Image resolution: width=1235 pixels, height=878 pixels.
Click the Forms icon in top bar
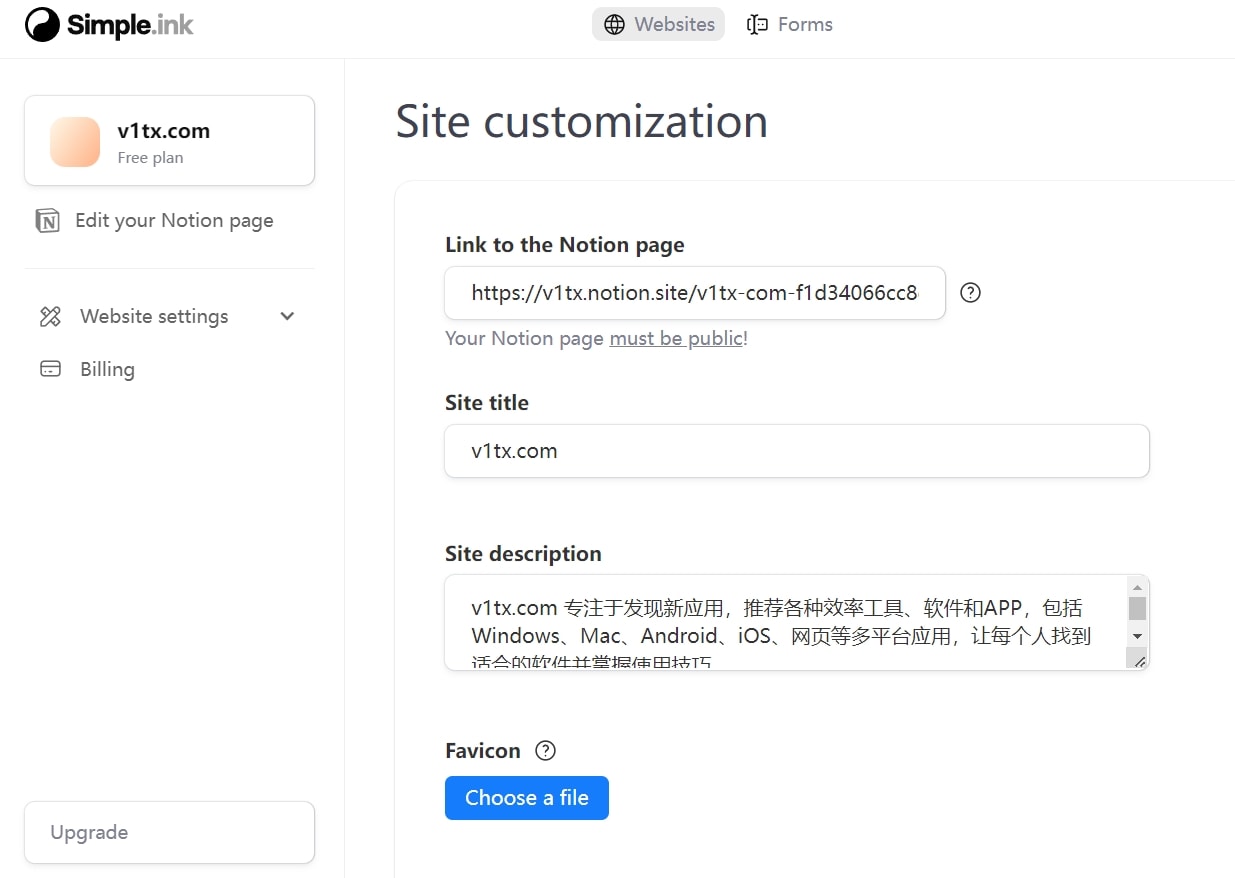[757, 23]
